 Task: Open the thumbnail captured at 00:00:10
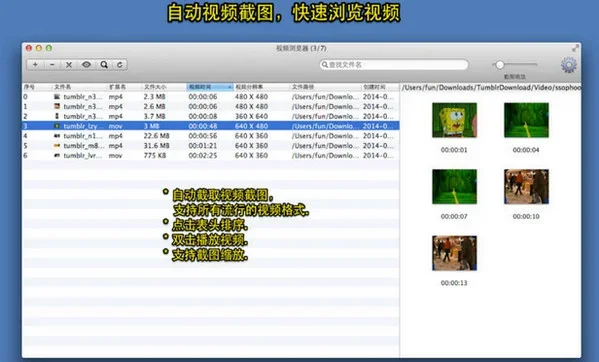coord(526,186)
